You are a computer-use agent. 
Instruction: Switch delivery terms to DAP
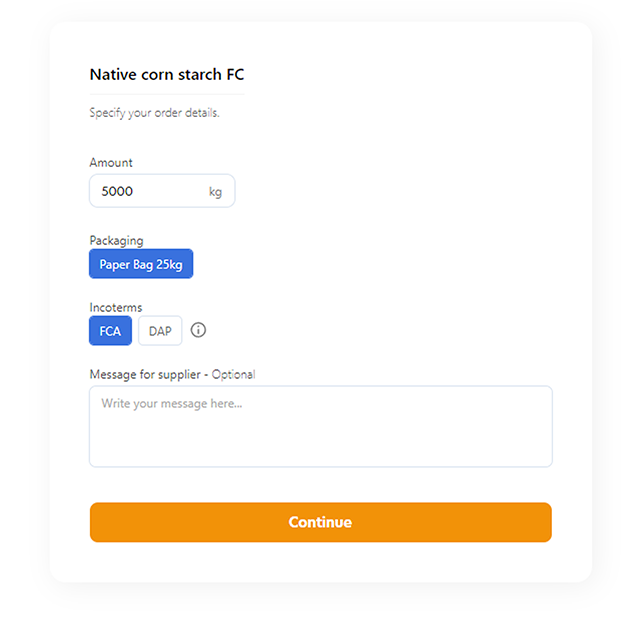(160, 330)
